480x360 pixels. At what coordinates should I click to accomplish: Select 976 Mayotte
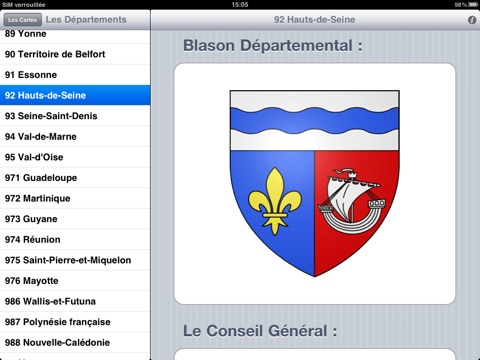pos(75,281)
